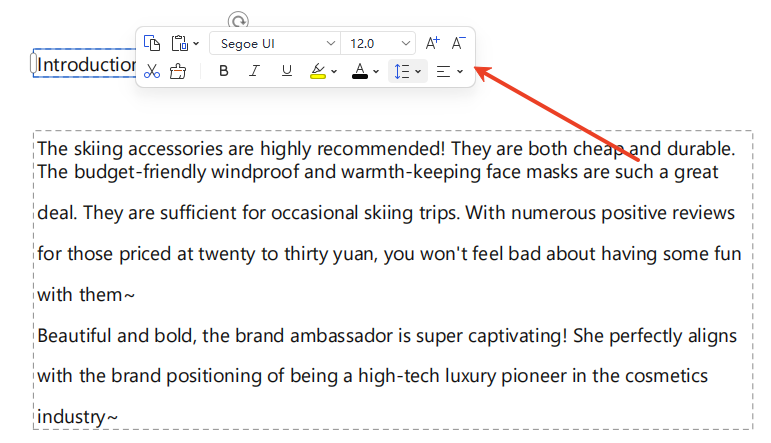The image size is (771, 443).
Task: Expand the font color dropdown arrow
Action: 376,72
